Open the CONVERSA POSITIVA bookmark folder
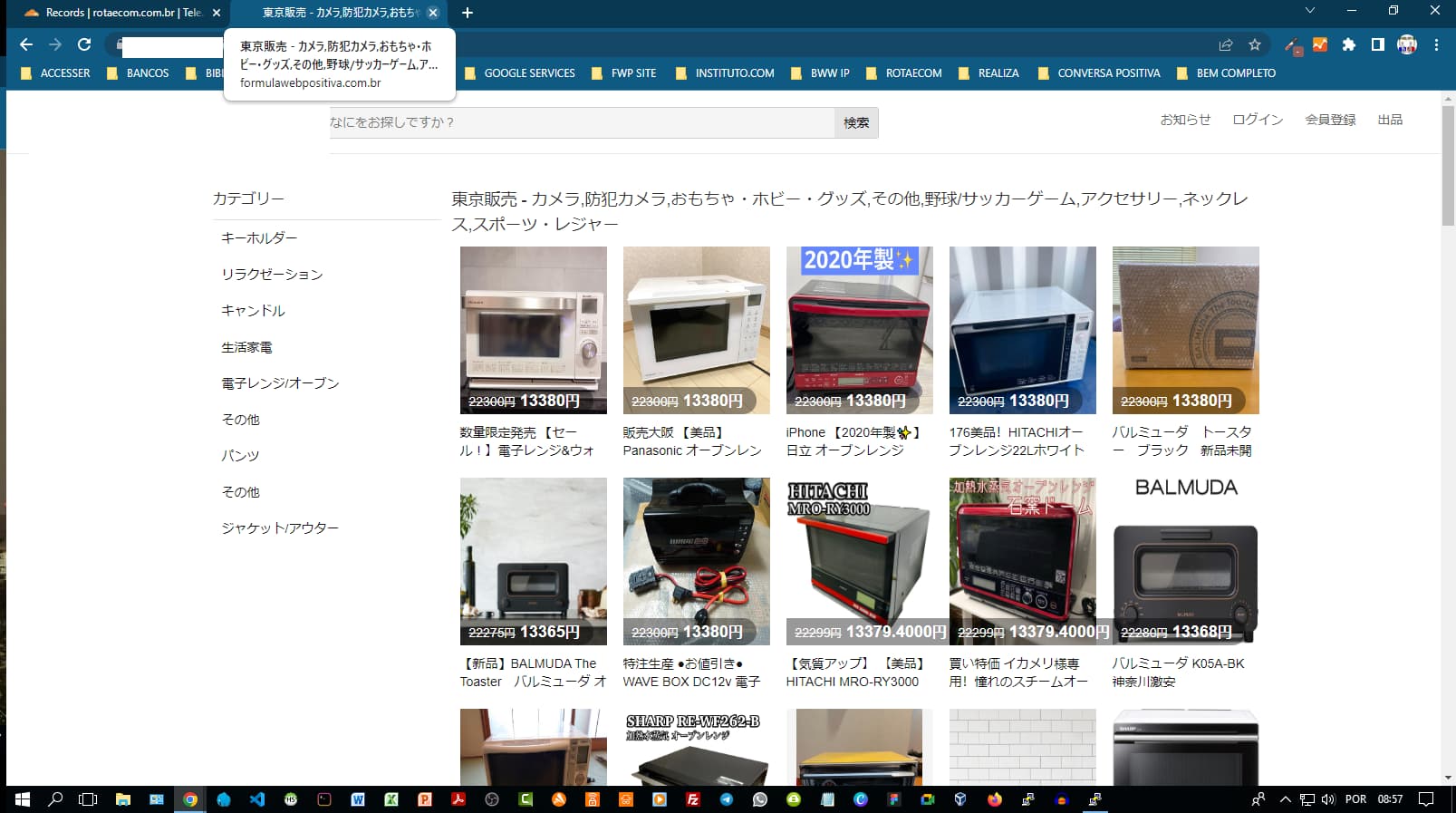Viewport: 1456px width, 813px height. [x=1099, y=73]
